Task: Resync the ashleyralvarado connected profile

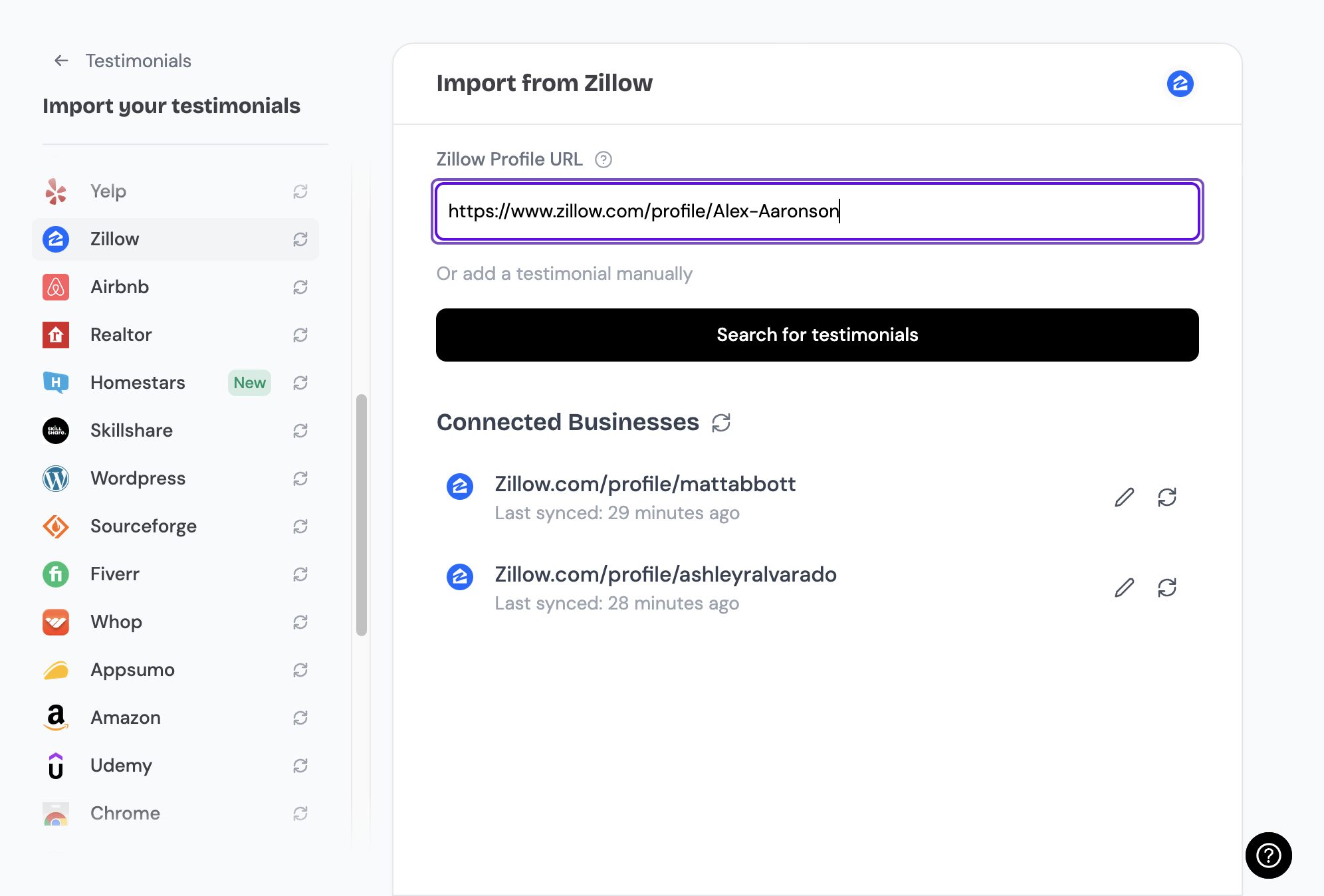Action: click(x=1167, y=588)
